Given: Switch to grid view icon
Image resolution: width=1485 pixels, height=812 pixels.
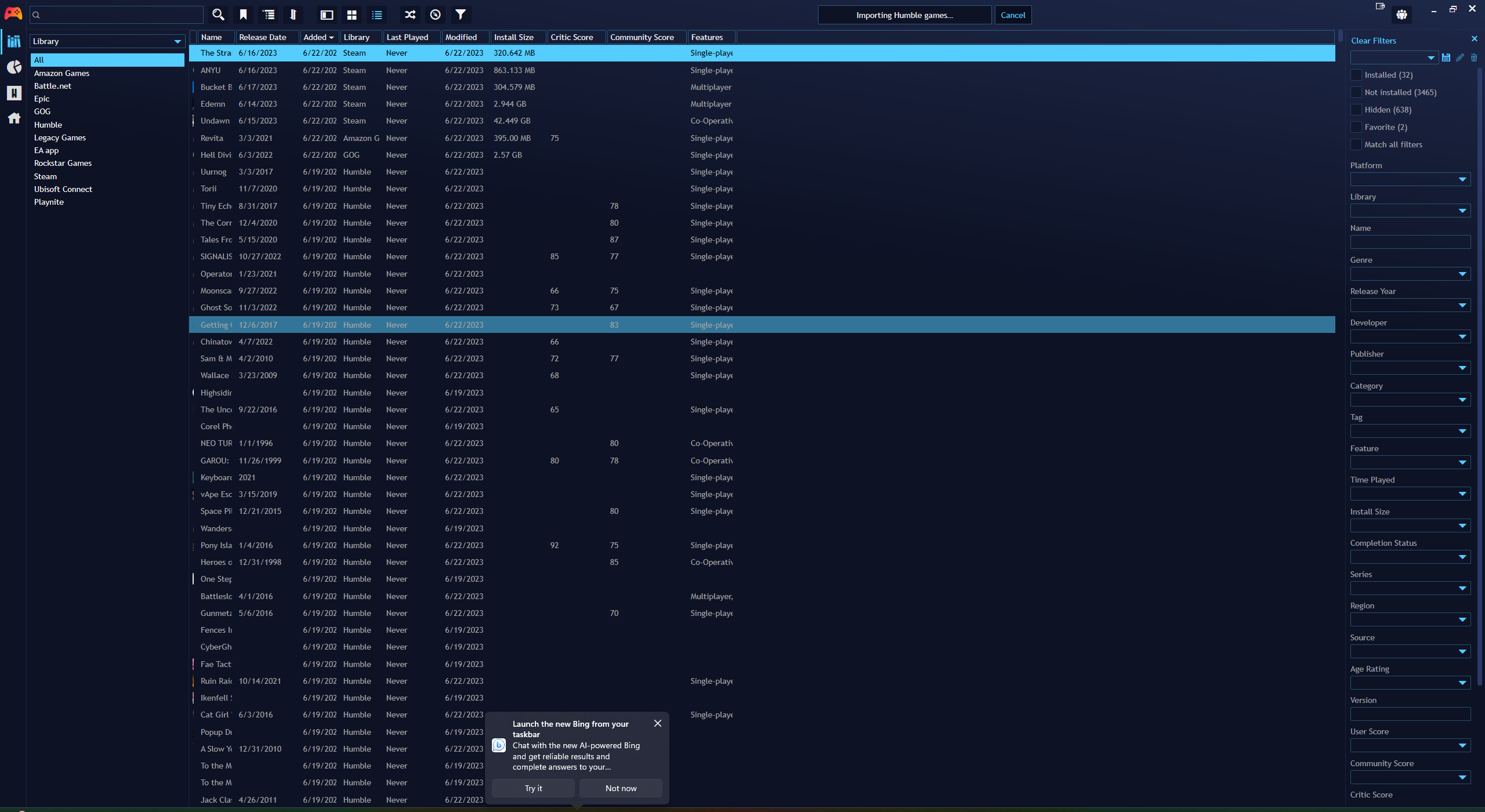Looking at the screenshot, I should pyautogui.click(x=352, y=15).
